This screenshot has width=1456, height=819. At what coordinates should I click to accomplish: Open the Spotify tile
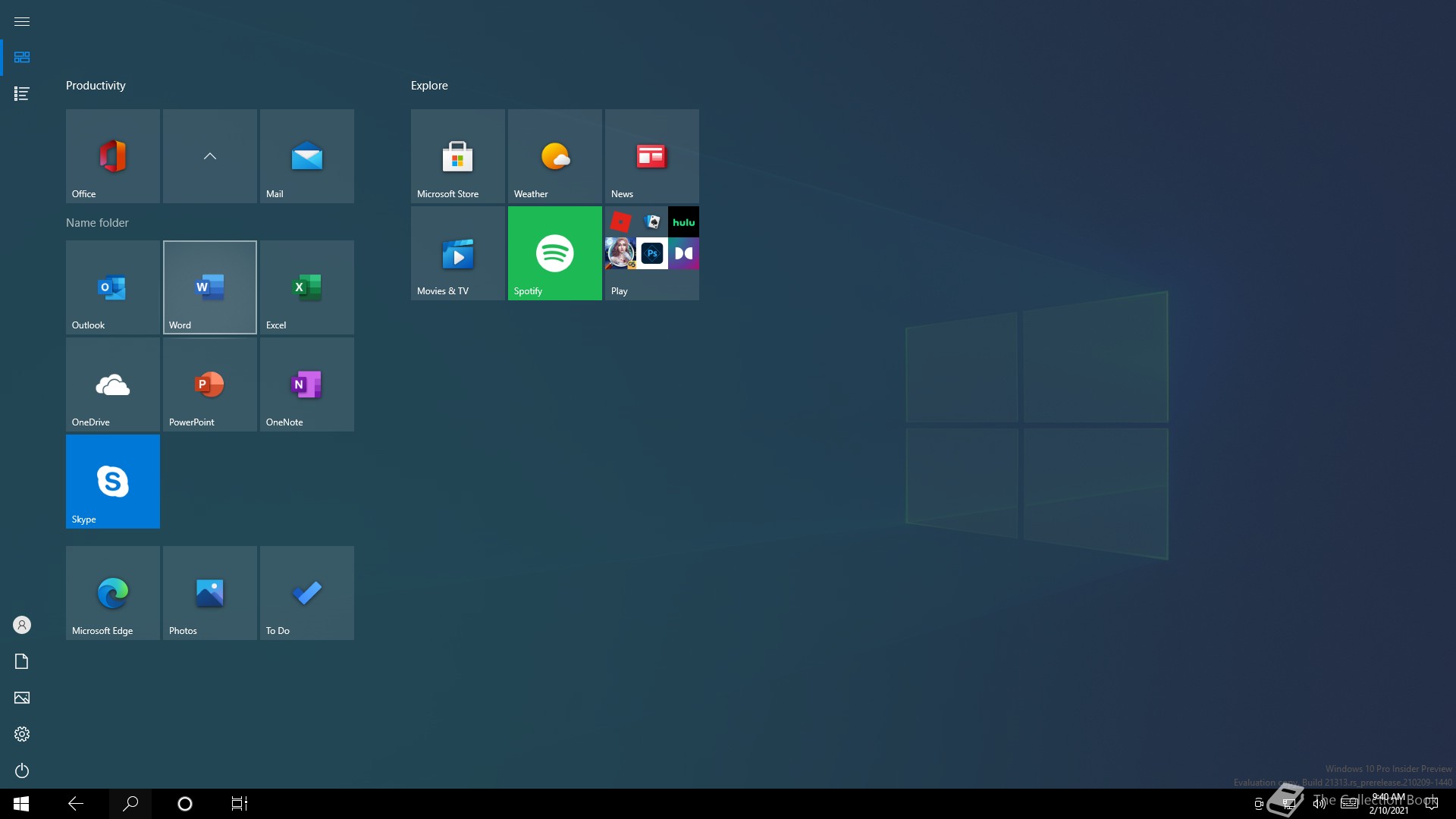tap(555, 253)
